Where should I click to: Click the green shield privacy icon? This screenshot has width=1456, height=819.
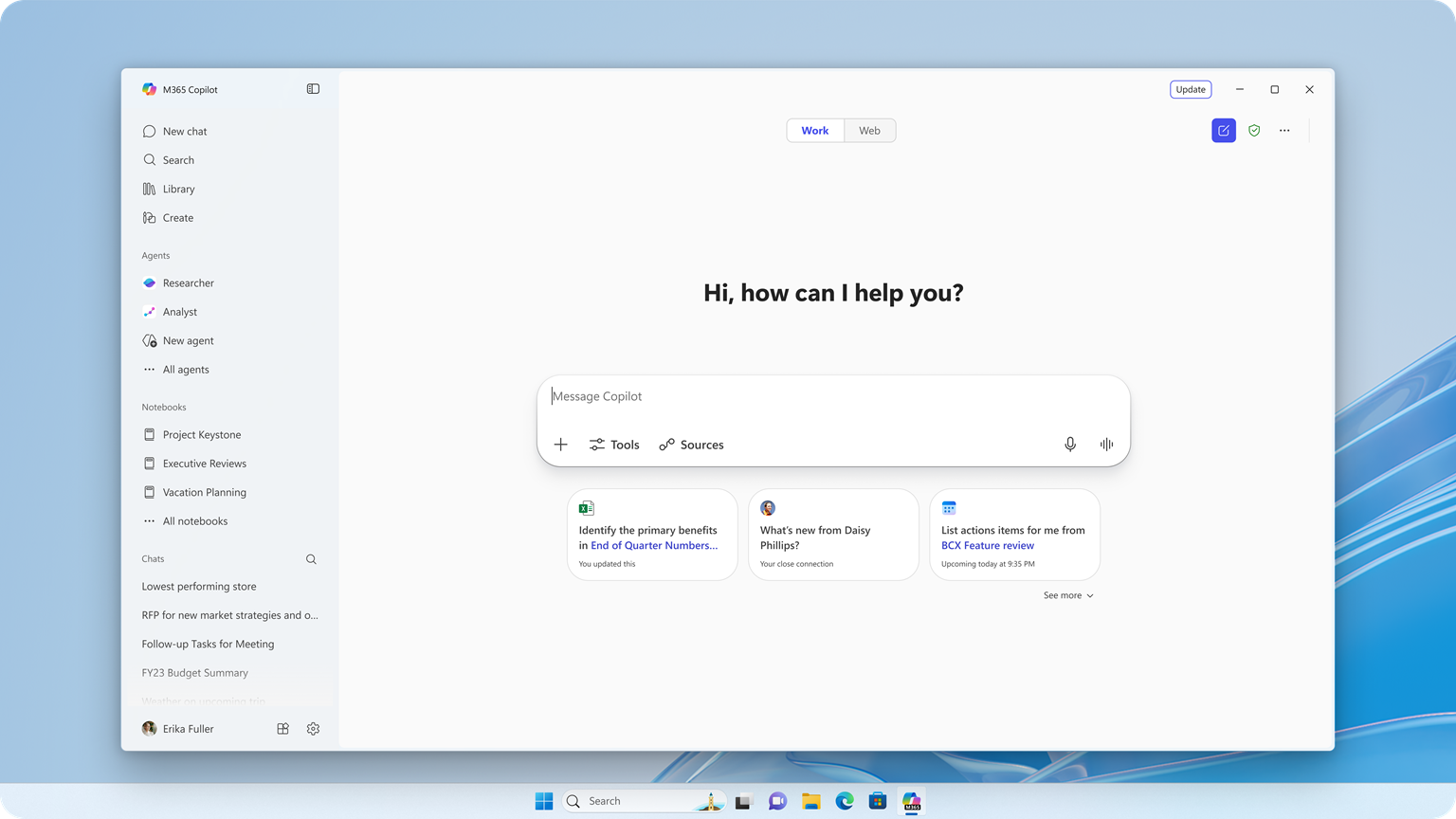point(1253,130)
